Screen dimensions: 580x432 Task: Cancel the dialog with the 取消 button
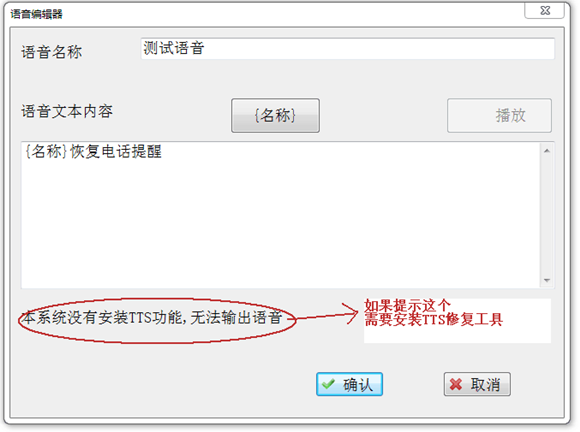pos(477,384)
